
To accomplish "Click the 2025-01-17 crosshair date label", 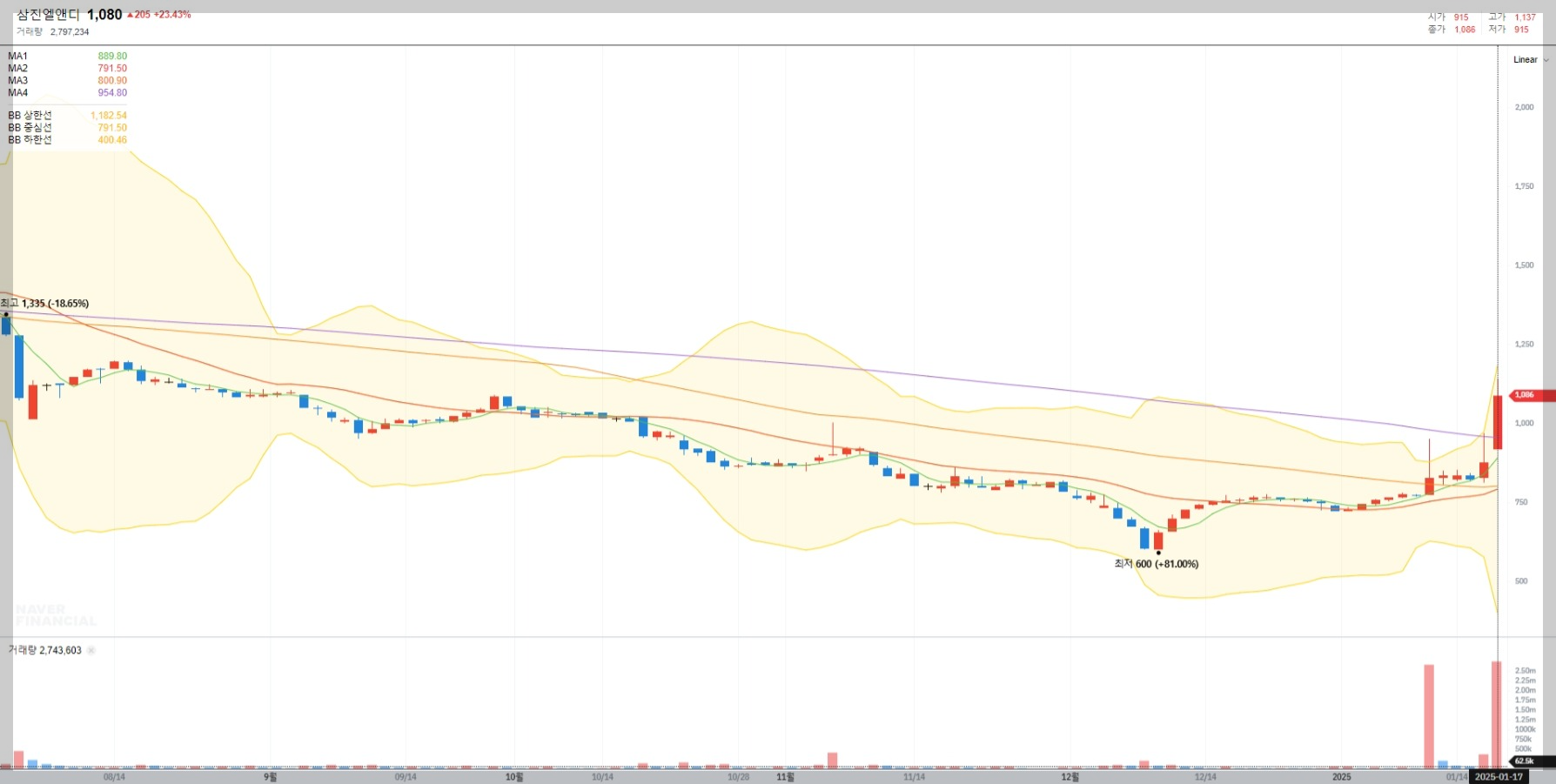I will click(x=1499, y=776).
